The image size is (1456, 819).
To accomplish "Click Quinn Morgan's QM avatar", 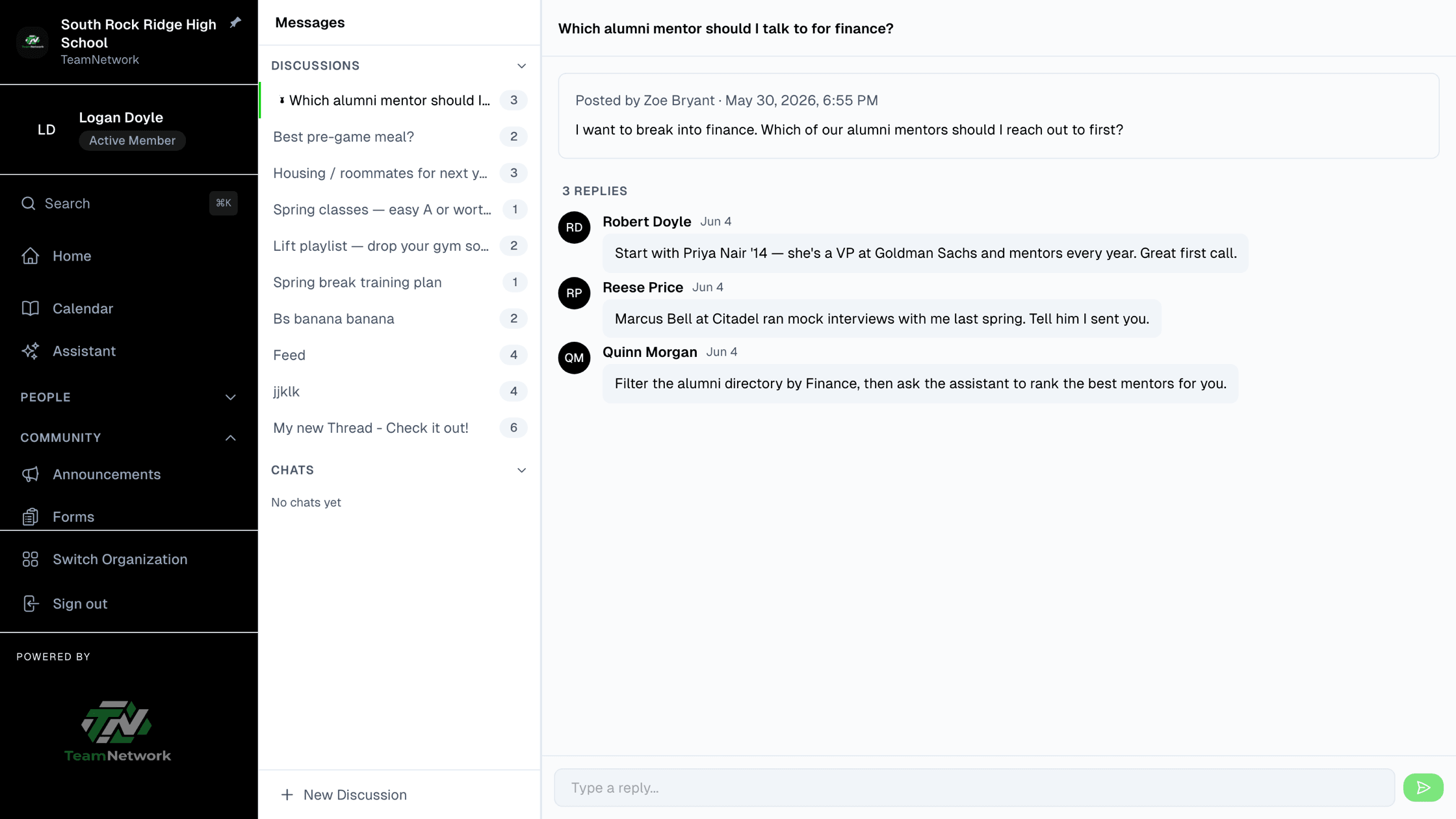I will [x=574, y=357].
